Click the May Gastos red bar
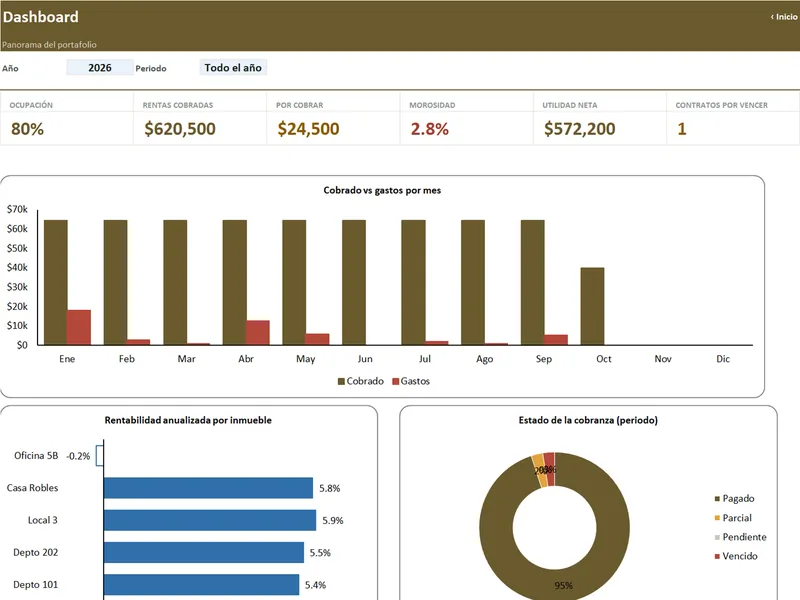The image size is (800, 600). (x=317, y=339)
